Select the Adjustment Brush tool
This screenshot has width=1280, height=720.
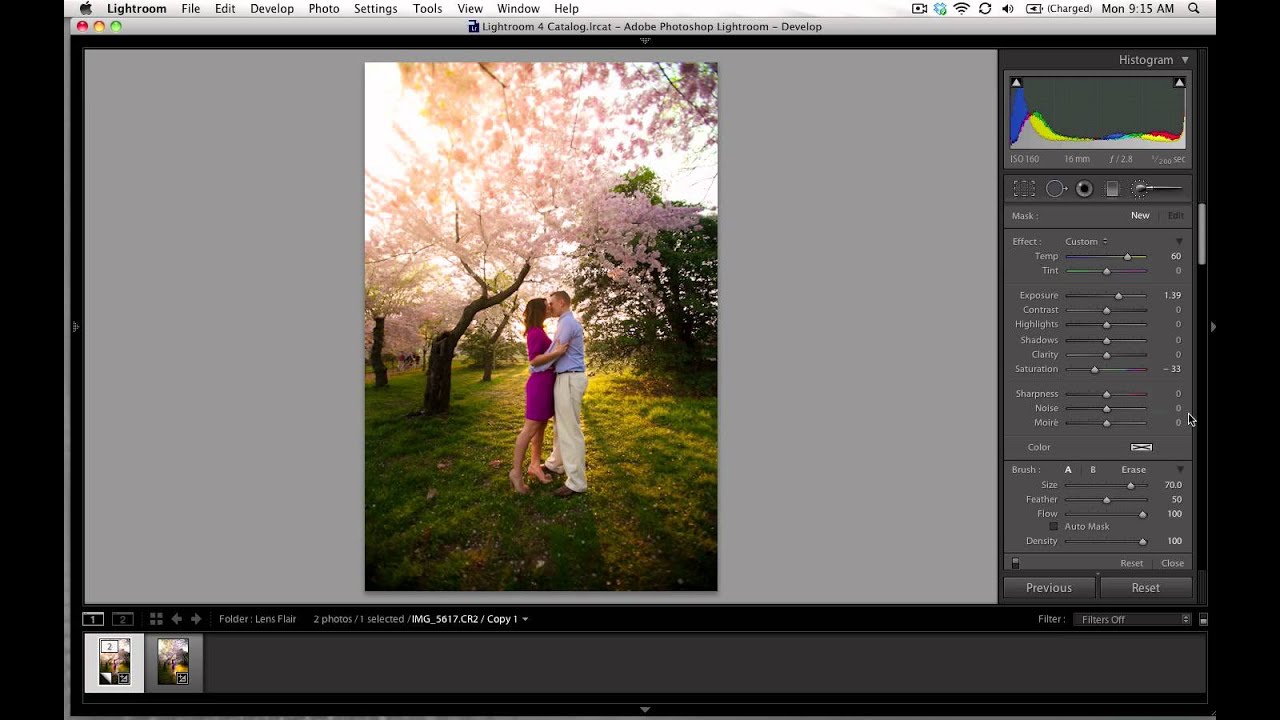(x=1158, y=188)
